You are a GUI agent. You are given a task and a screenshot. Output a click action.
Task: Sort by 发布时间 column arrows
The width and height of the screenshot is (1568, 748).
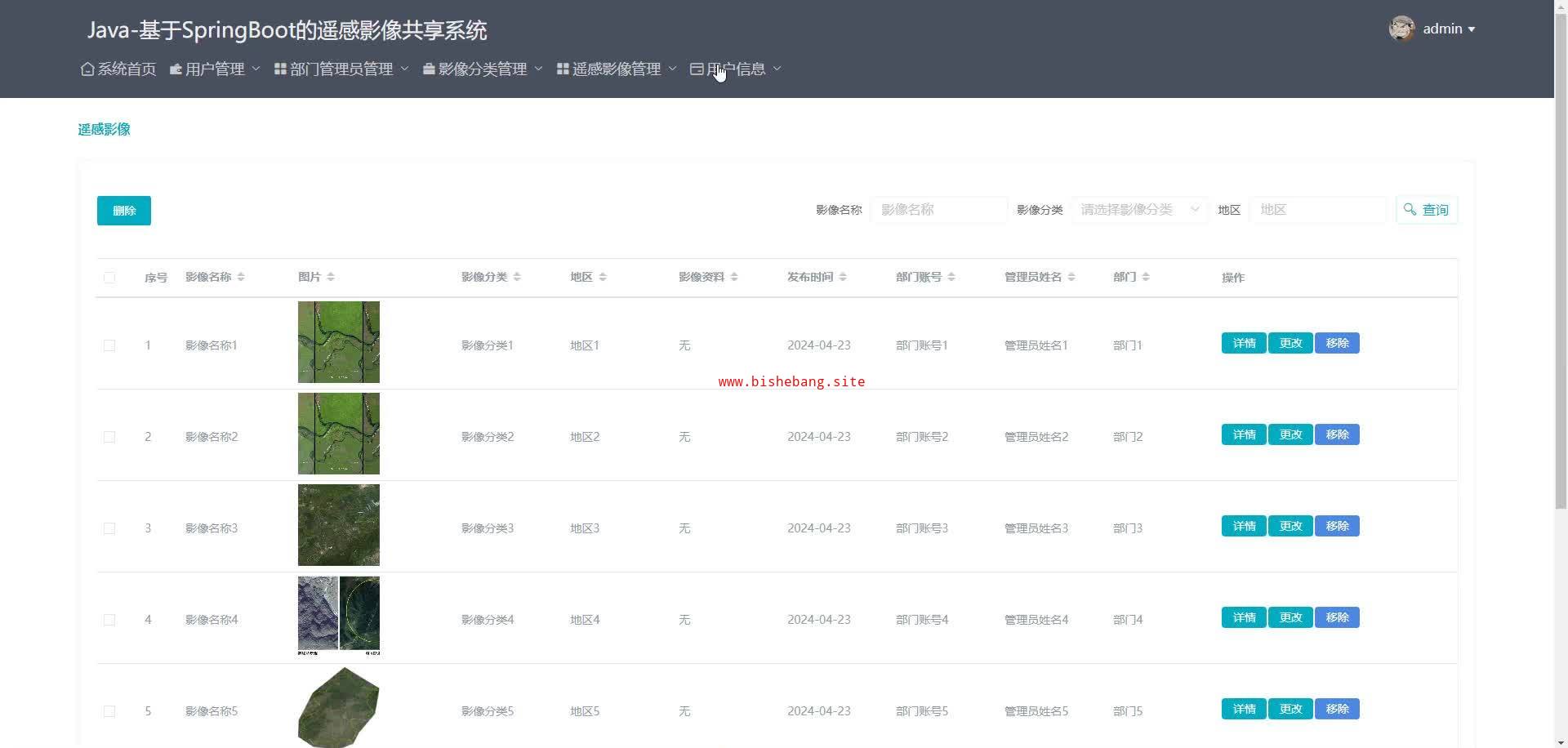tap(843, 278)
